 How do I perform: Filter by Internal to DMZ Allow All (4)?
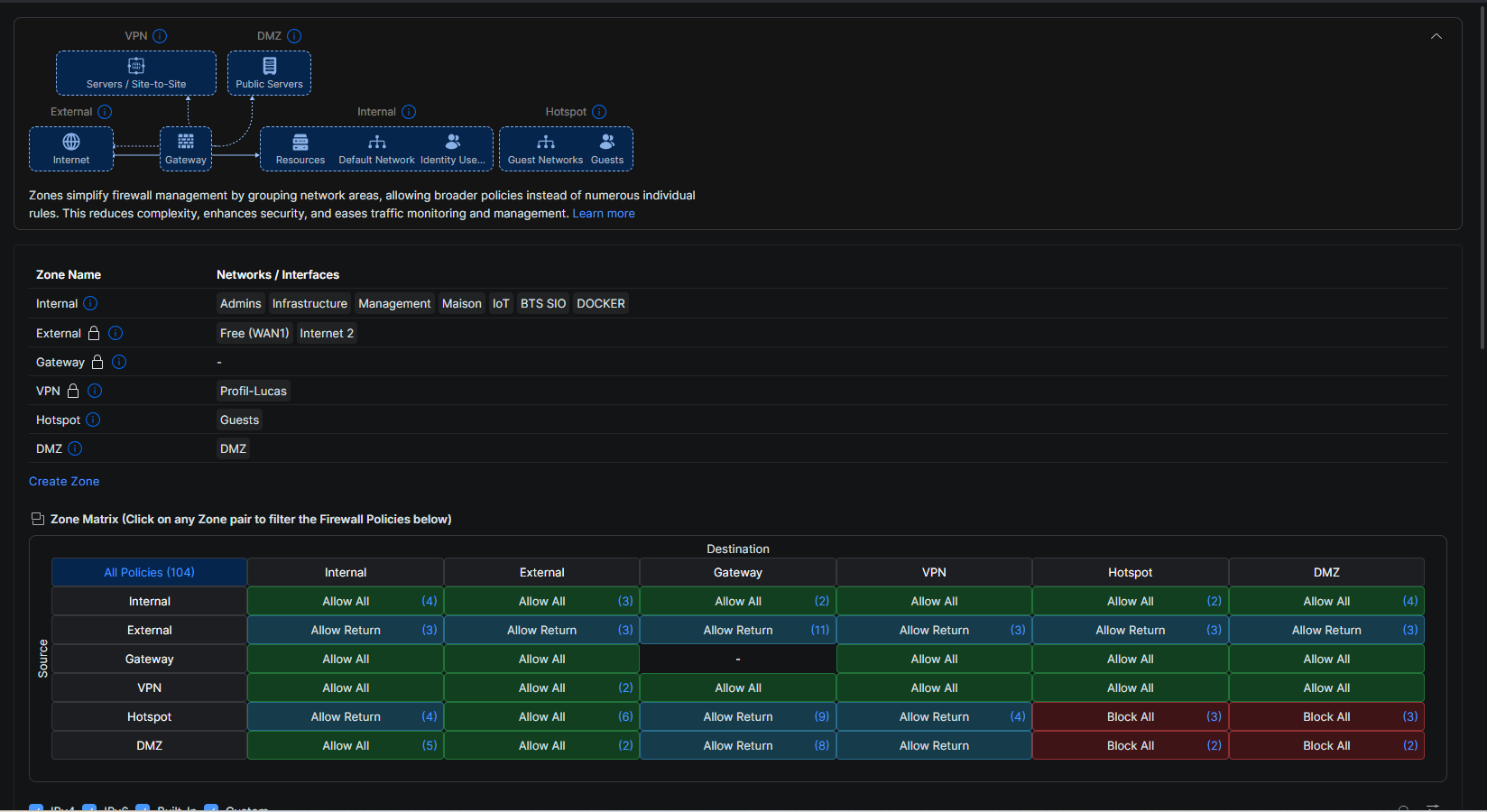tap(1326, 601)
